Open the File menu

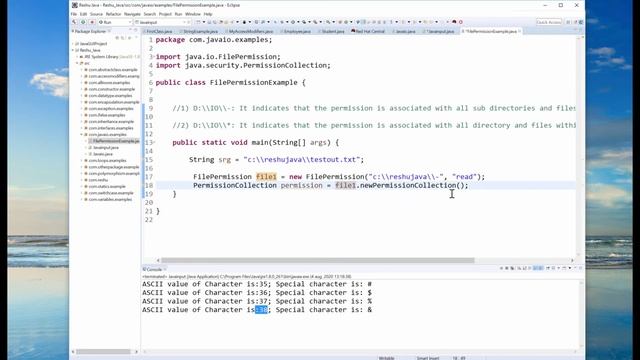74,14
